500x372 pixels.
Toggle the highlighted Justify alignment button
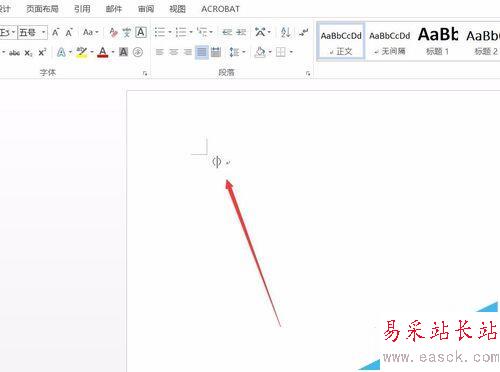202,52
